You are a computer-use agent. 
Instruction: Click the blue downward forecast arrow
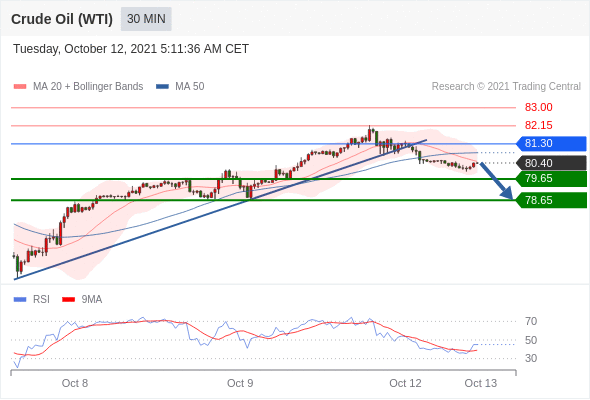coord(496,181)
